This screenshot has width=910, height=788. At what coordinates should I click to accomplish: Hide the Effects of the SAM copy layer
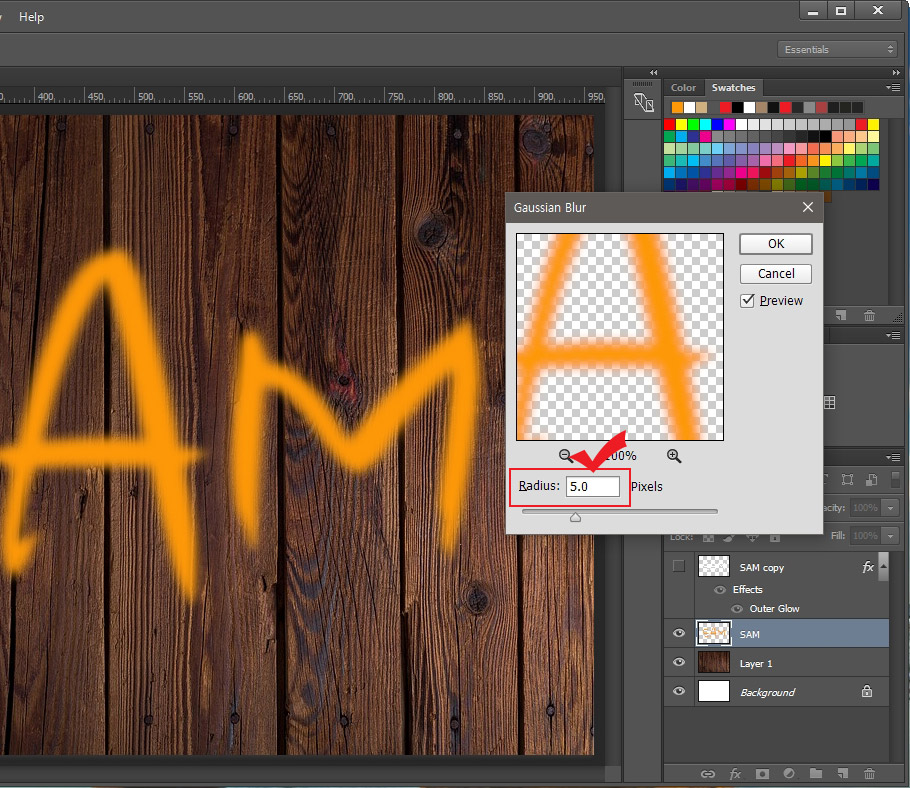[720, 590]
